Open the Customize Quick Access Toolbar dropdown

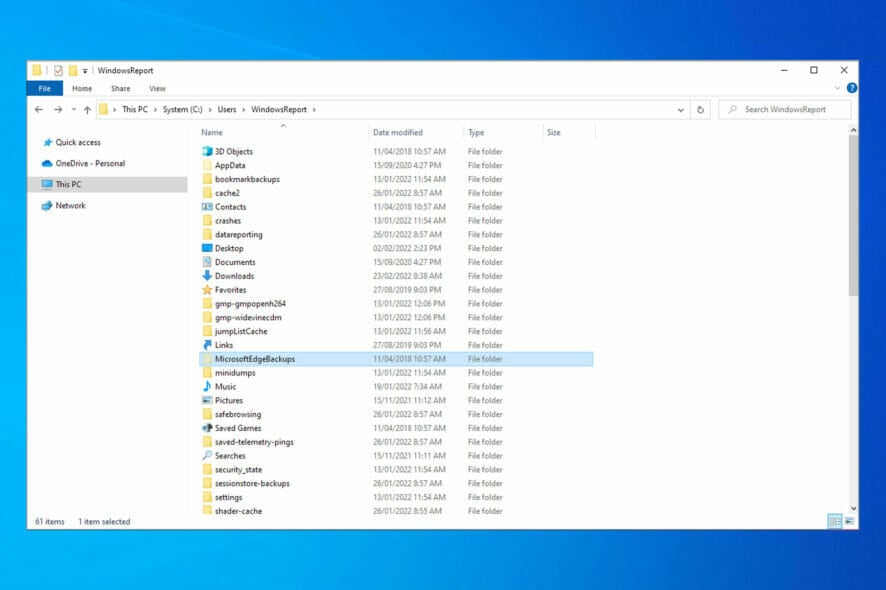click(x=85, y=70)
